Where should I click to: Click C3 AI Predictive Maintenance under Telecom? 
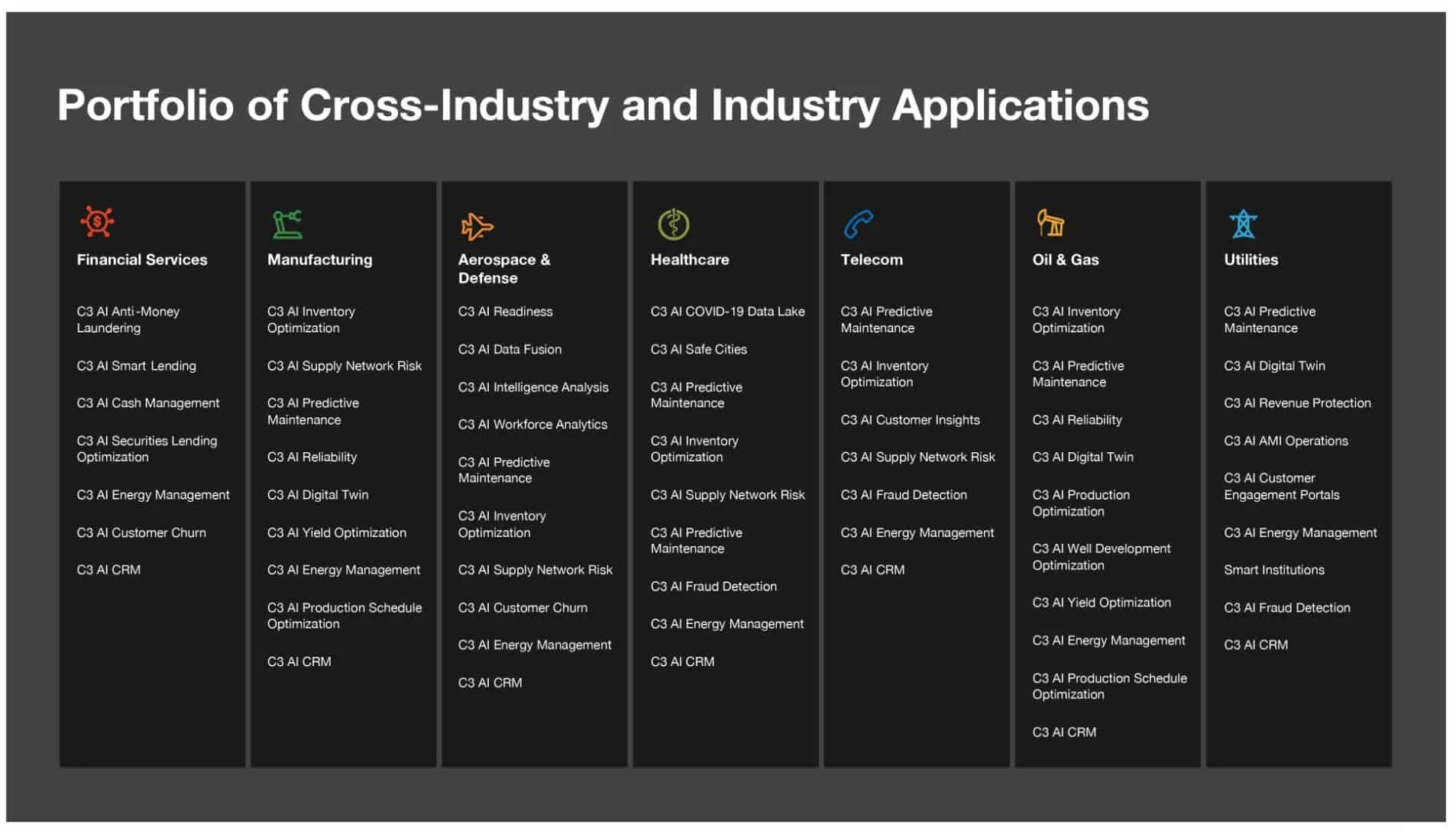click(x=887, y=320)
